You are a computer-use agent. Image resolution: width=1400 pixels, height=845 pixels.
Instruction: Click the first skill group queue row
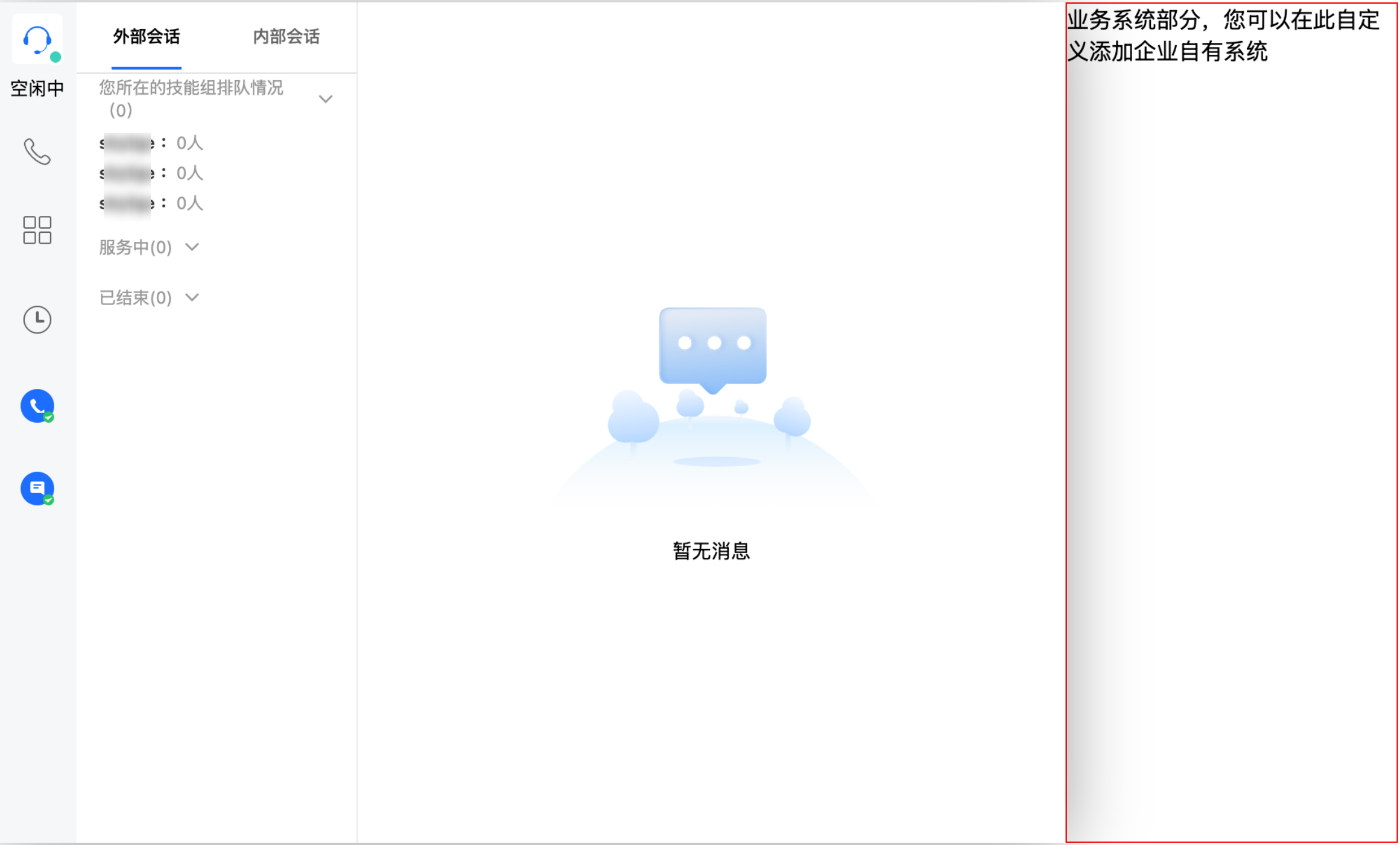(151, 143)
